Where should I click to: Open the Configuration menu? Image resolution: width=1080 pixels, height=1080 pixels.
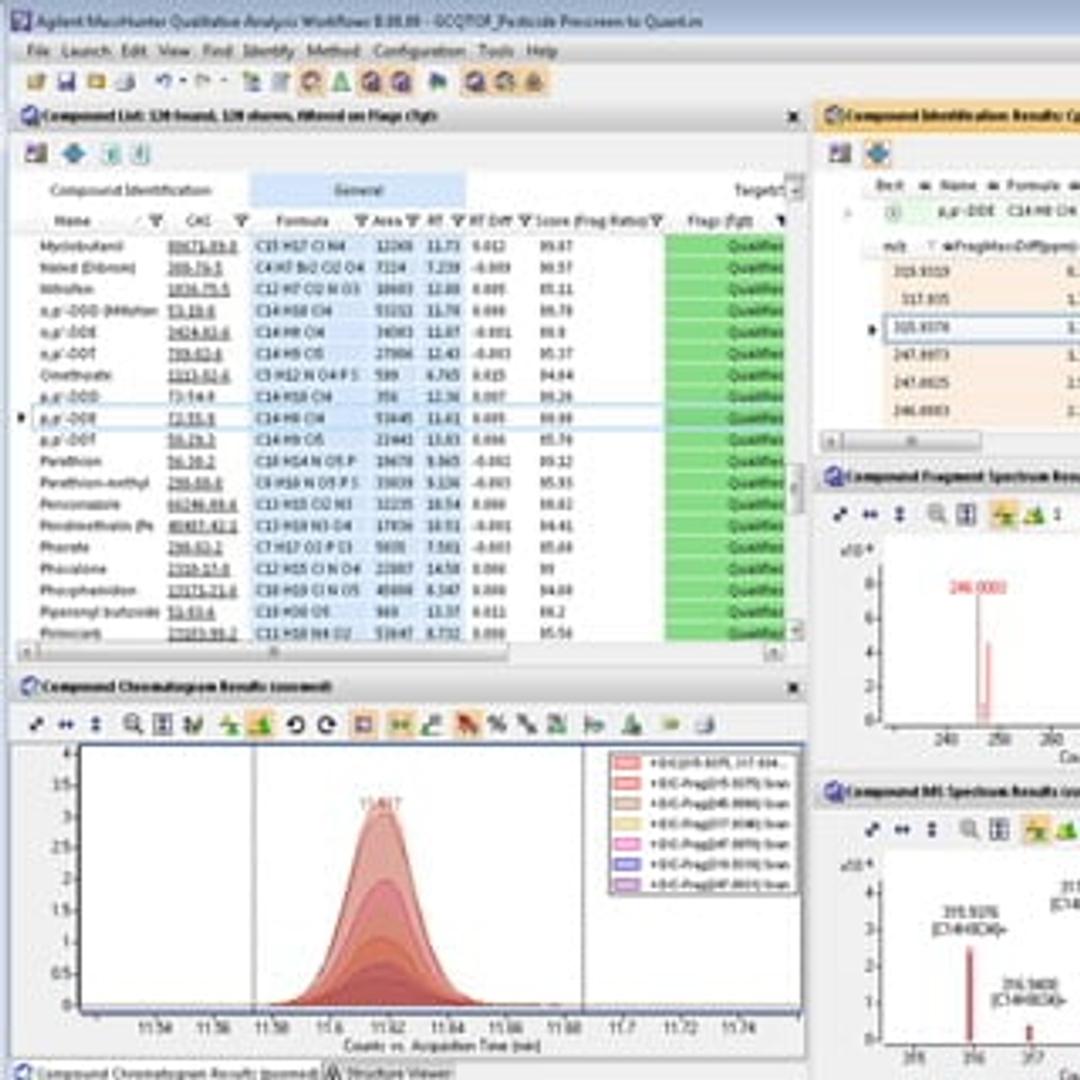click(x=419, y=51)
